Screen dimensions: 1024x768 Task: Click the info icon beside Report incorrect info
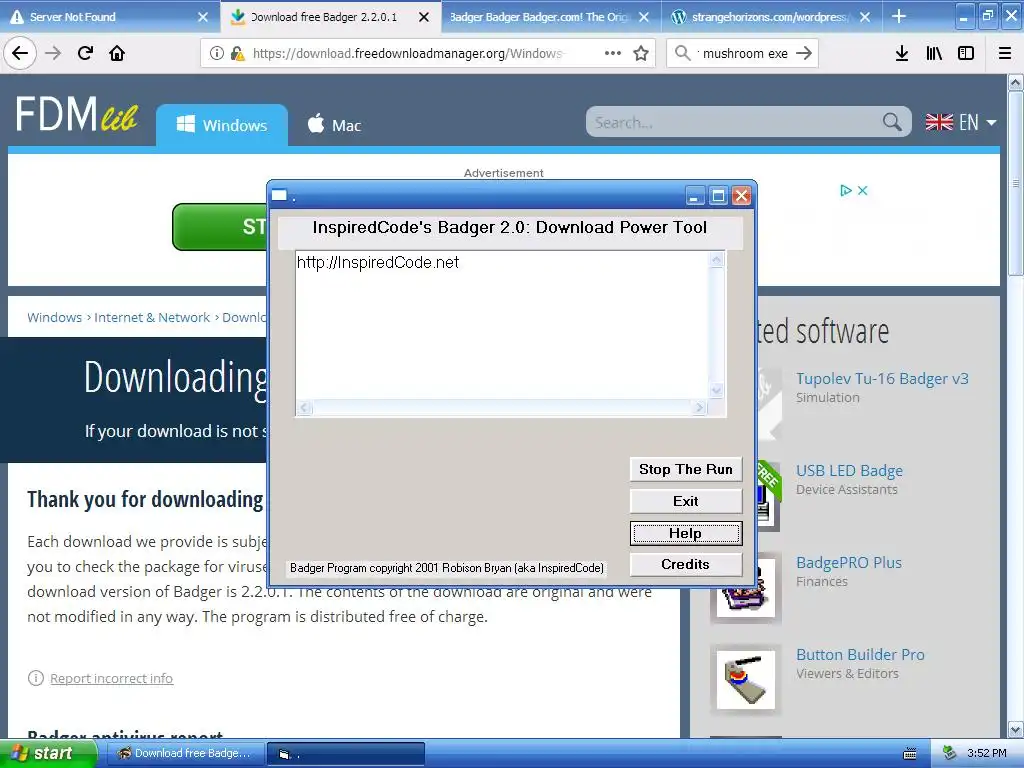(35, 678)
